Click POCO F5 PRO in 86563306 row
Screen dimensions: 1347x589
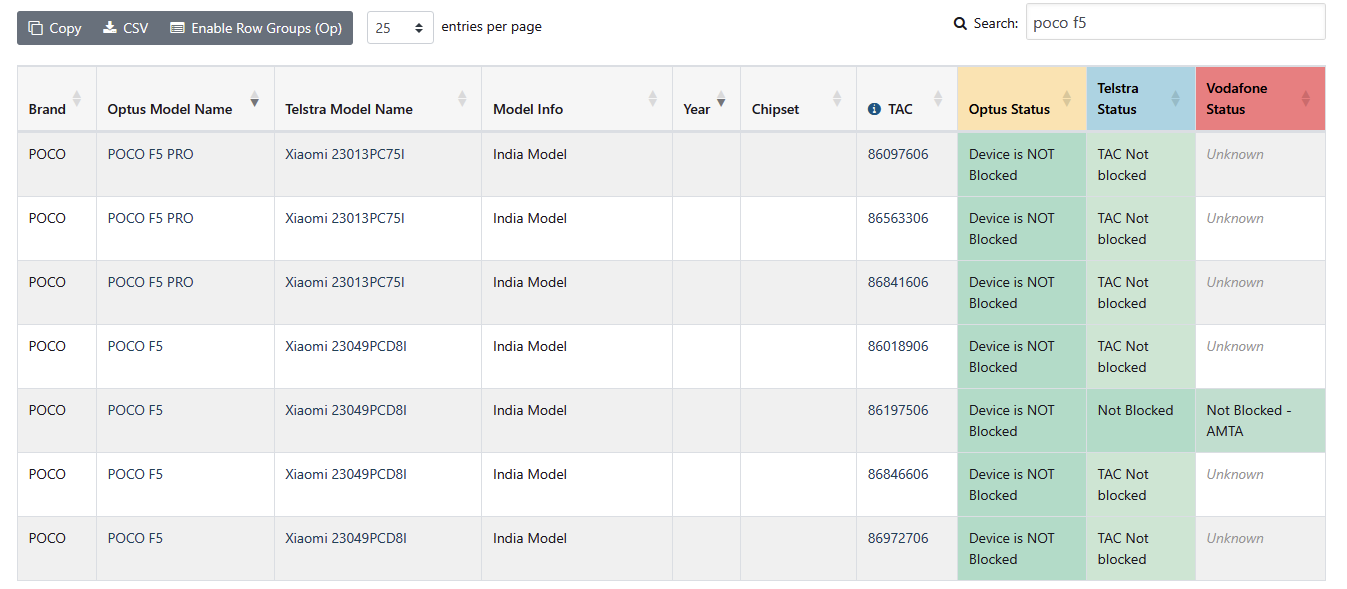coord(150,218)
